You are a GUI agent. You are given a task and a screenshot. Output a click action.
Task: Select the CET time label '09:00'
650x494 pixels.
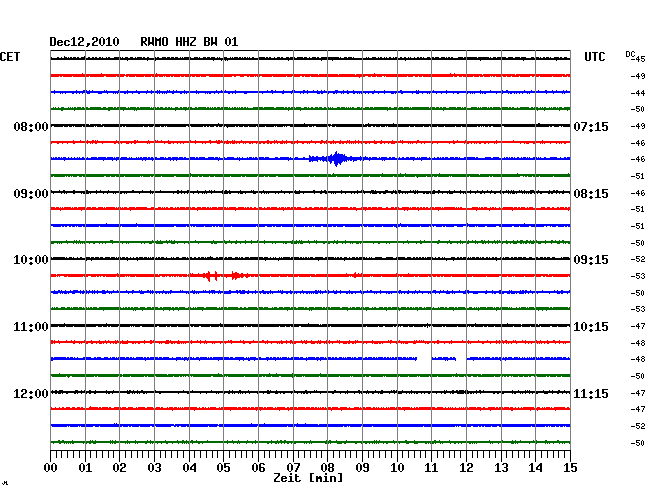[31, 194]
